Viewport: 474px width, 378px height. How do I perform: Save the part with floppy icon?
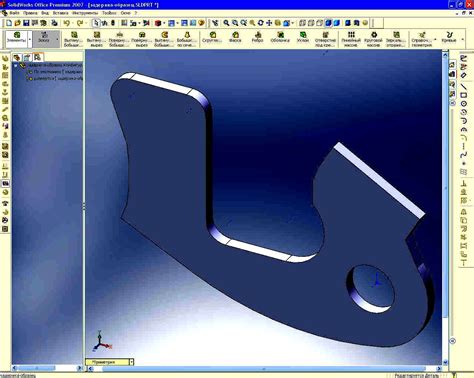[26, 23]
